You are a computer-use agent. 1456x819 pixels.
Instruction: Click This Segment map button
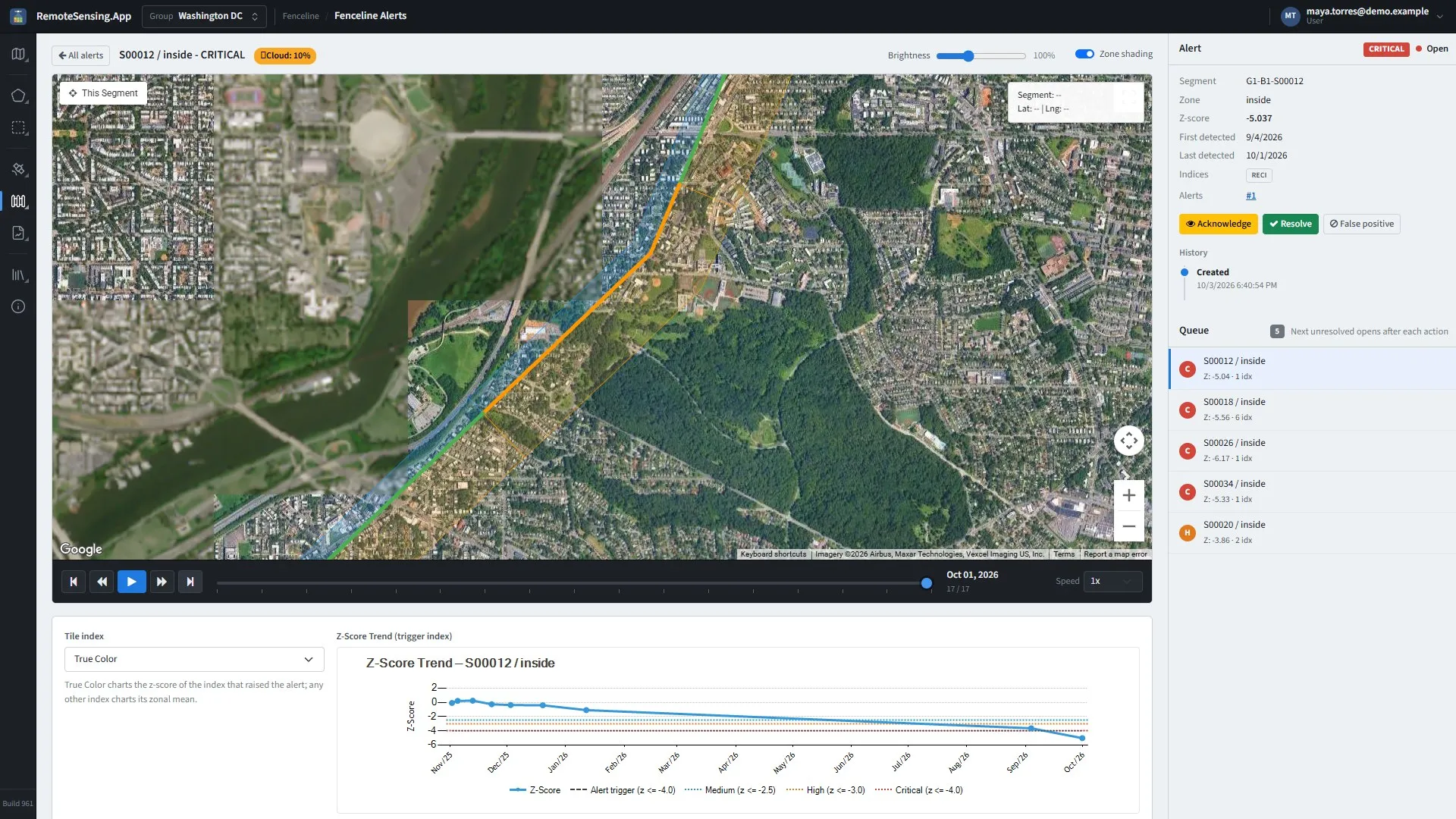[x=103, y=93]
